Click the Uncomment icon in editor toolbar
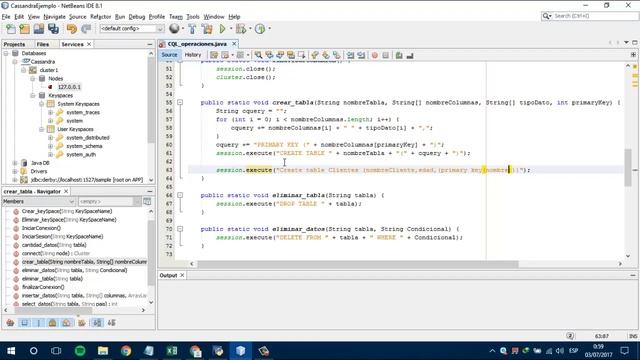 410,55
